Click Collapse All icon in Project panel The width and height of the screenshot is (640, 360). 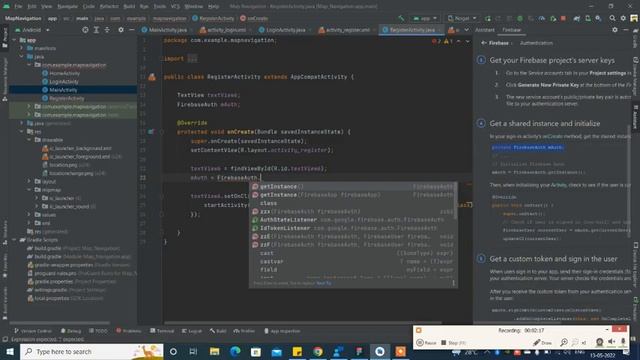click(107, 30)
